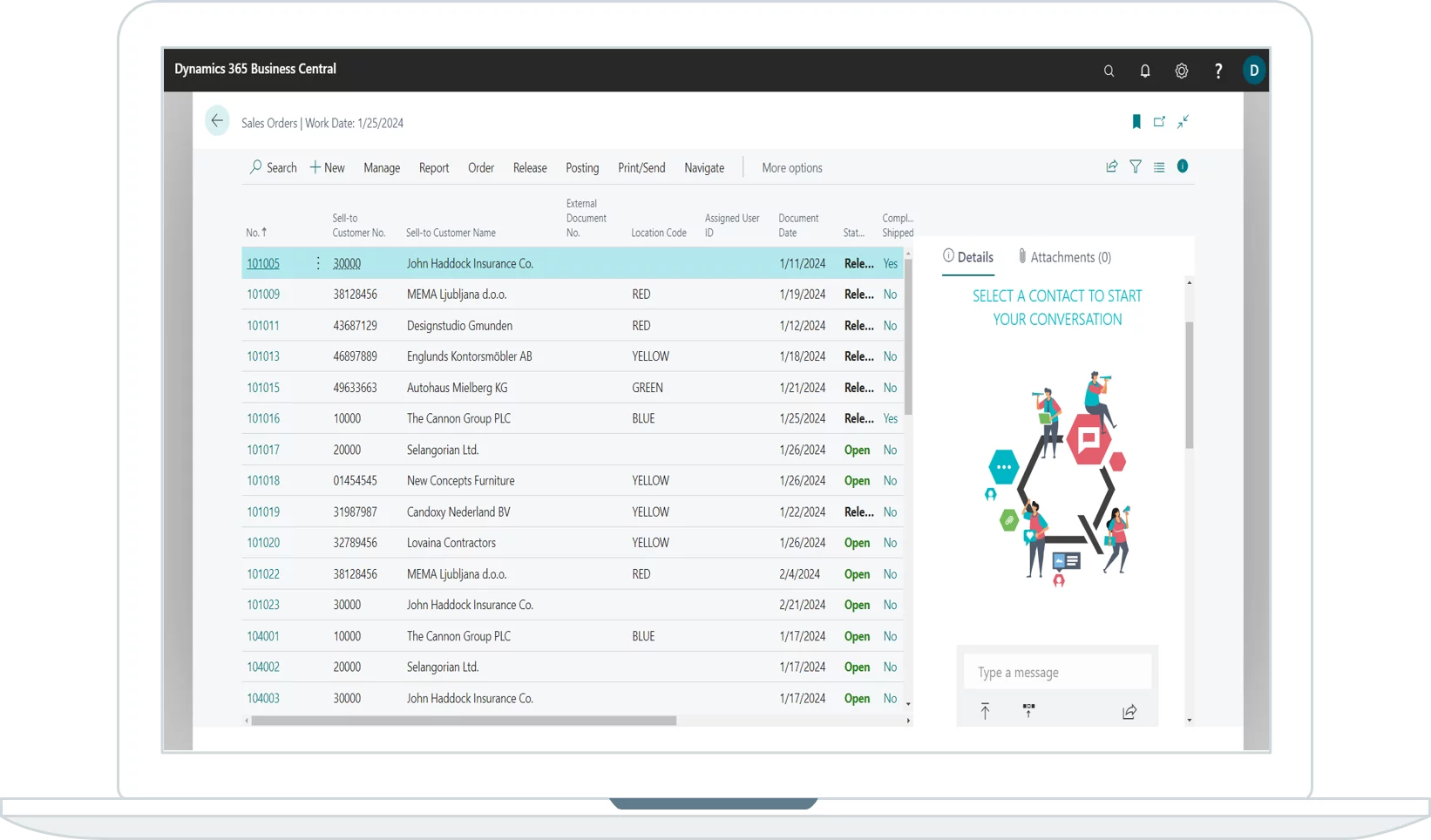This screenshot has height=840, width=1431.
Task: Click the bookmark icon
Action: pos(1136,122)
